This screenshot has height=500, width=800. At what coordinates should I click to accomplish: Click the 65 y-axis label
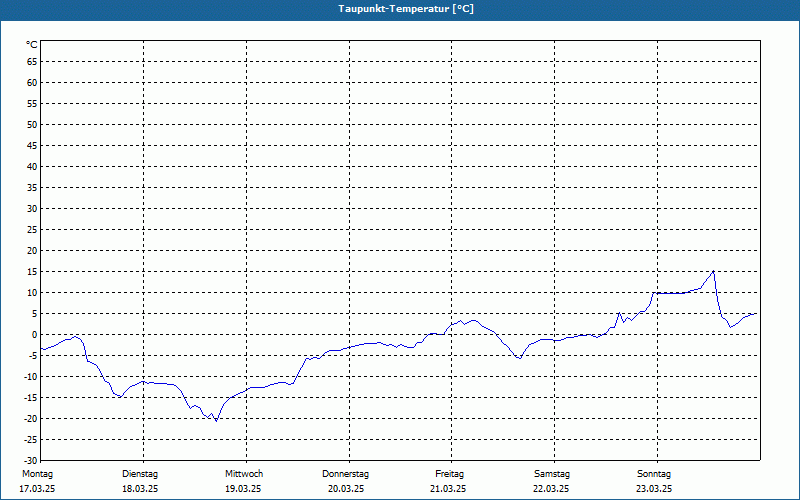[32, 62]
